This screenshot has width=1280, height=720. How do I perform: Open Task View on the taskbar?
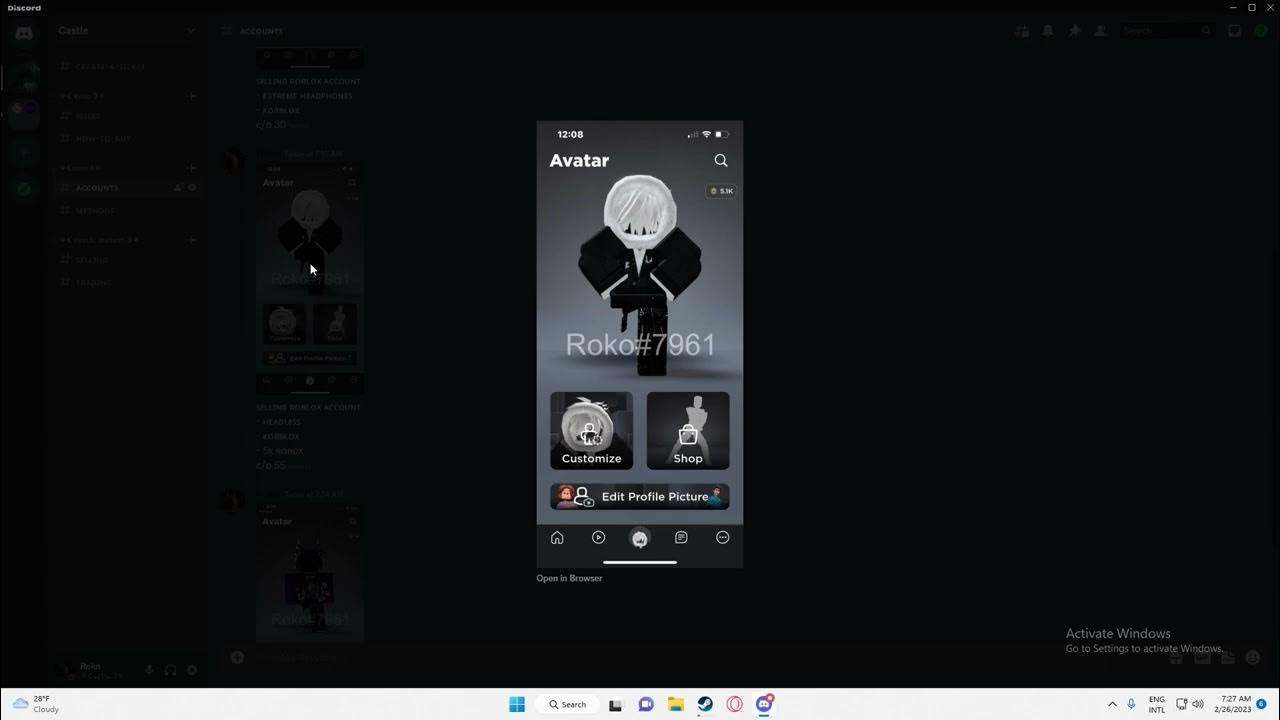tap(616, 704)
